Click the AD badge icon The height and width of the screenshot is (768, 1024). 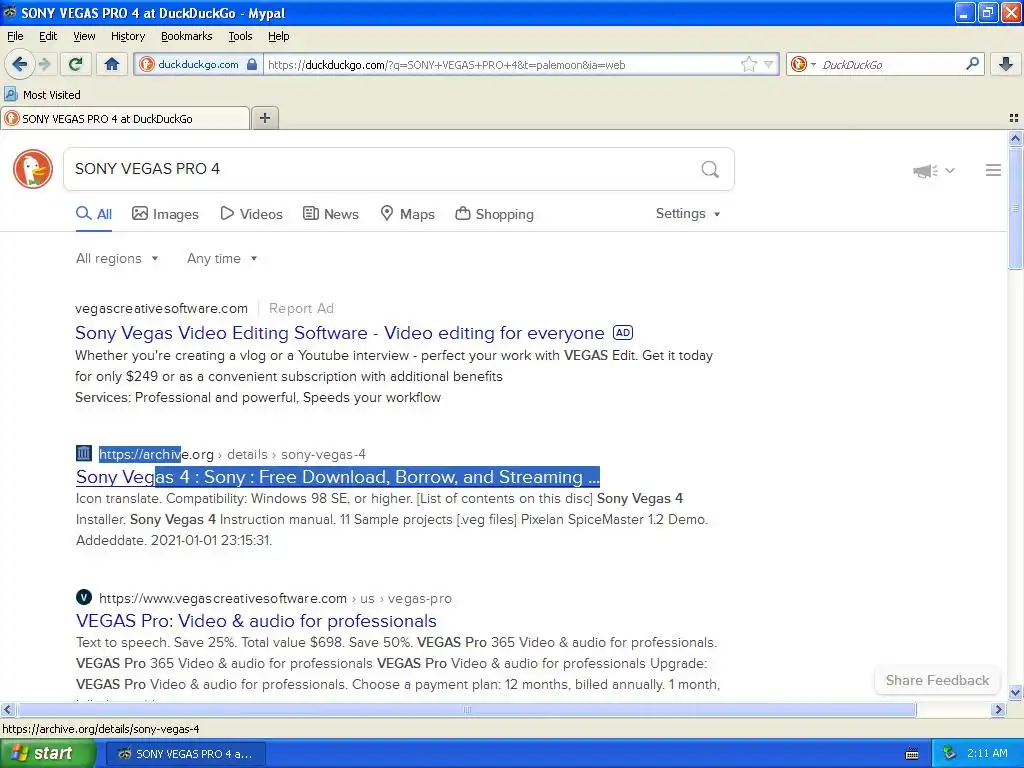click(x=622, y=333)
